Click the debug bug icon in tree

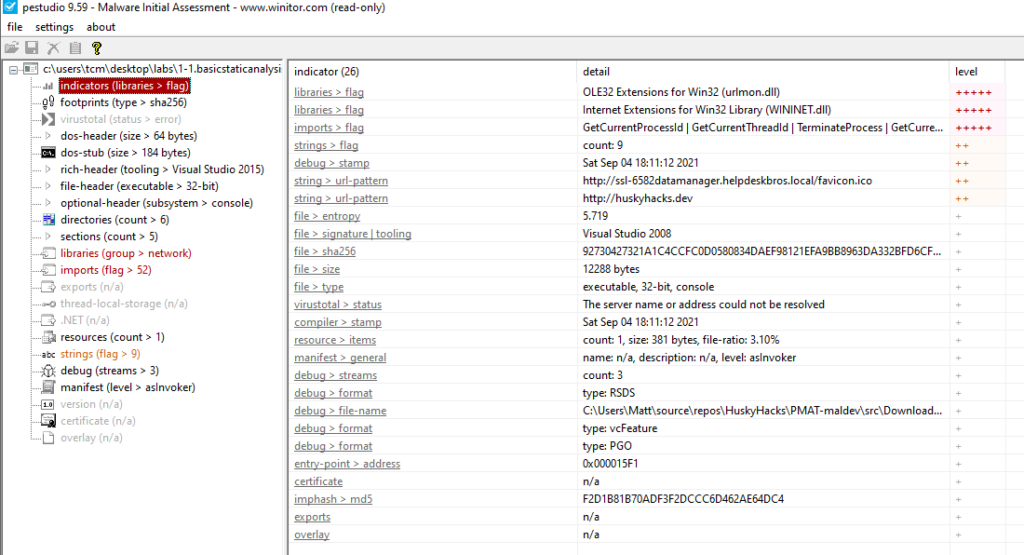coord(48,371)
